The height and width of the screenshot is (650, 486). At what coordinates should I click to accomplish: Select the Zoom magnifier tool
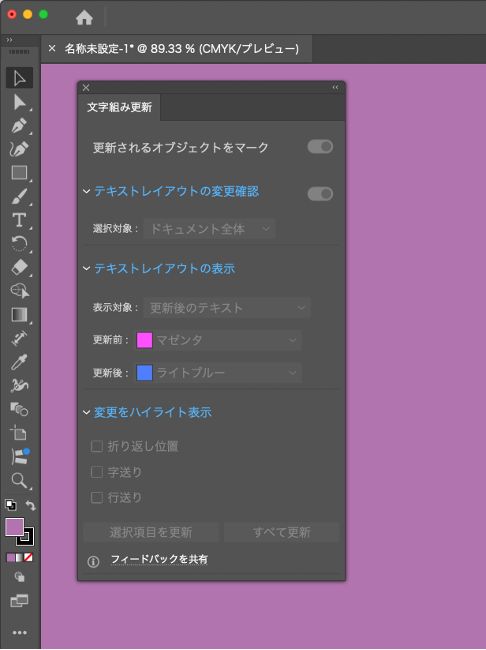19,480
